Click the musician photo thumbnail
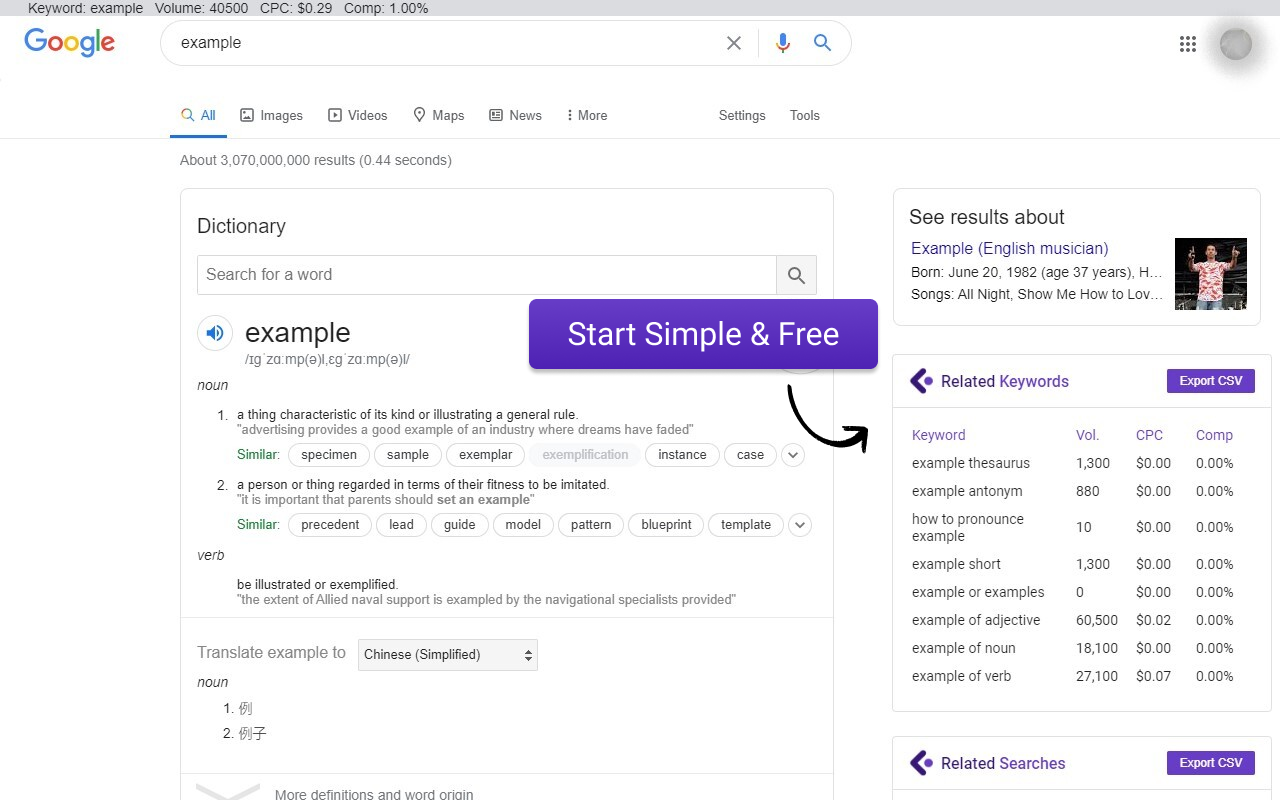1280x800 pixels. (x=1211, y=273)
